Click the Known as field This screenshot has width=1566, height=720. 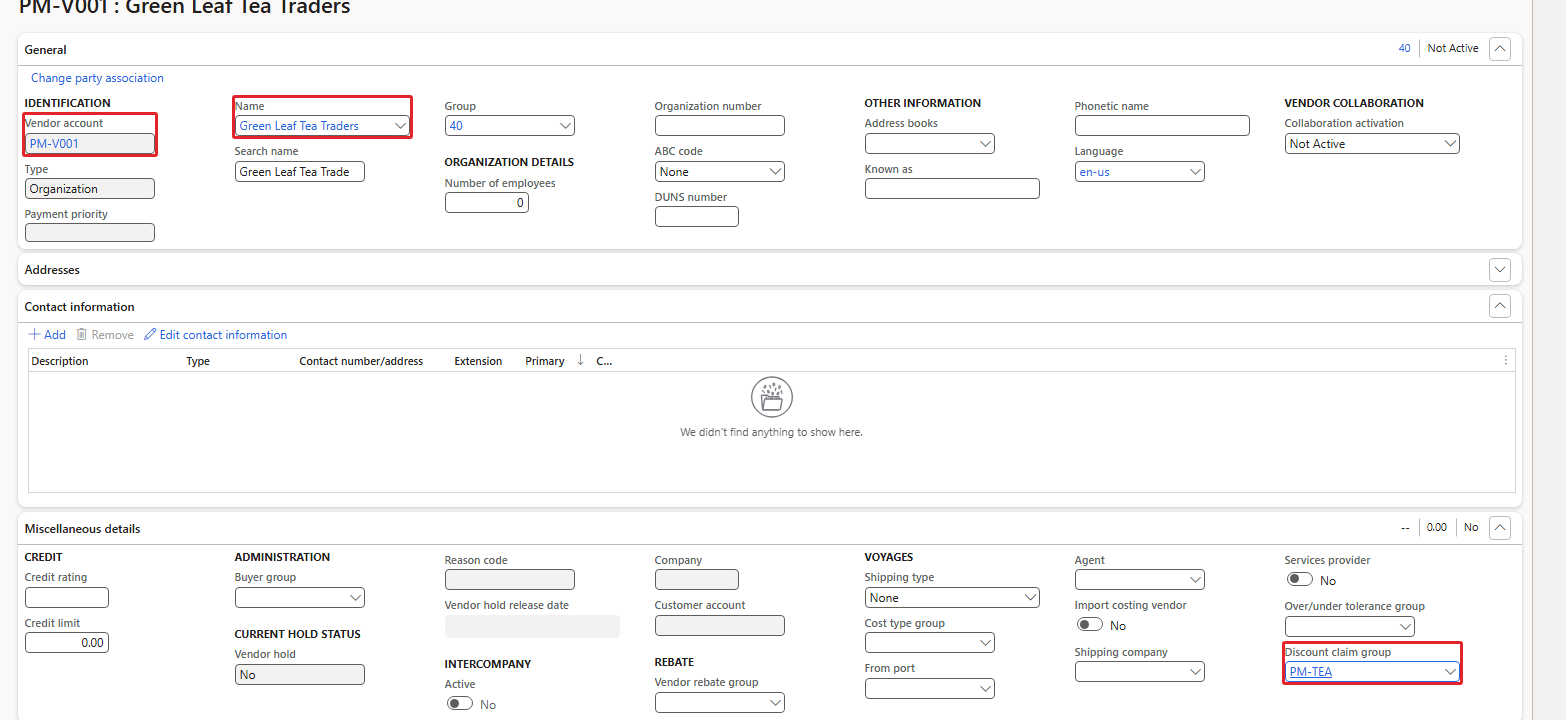(952, 189)
